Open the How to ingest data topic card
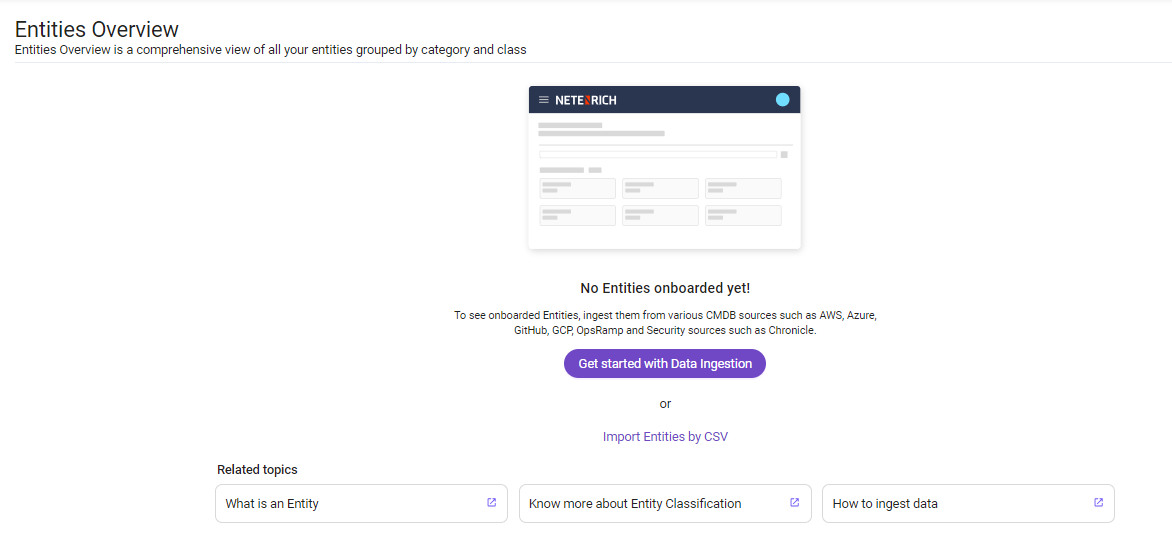 [x=968, y=503]
